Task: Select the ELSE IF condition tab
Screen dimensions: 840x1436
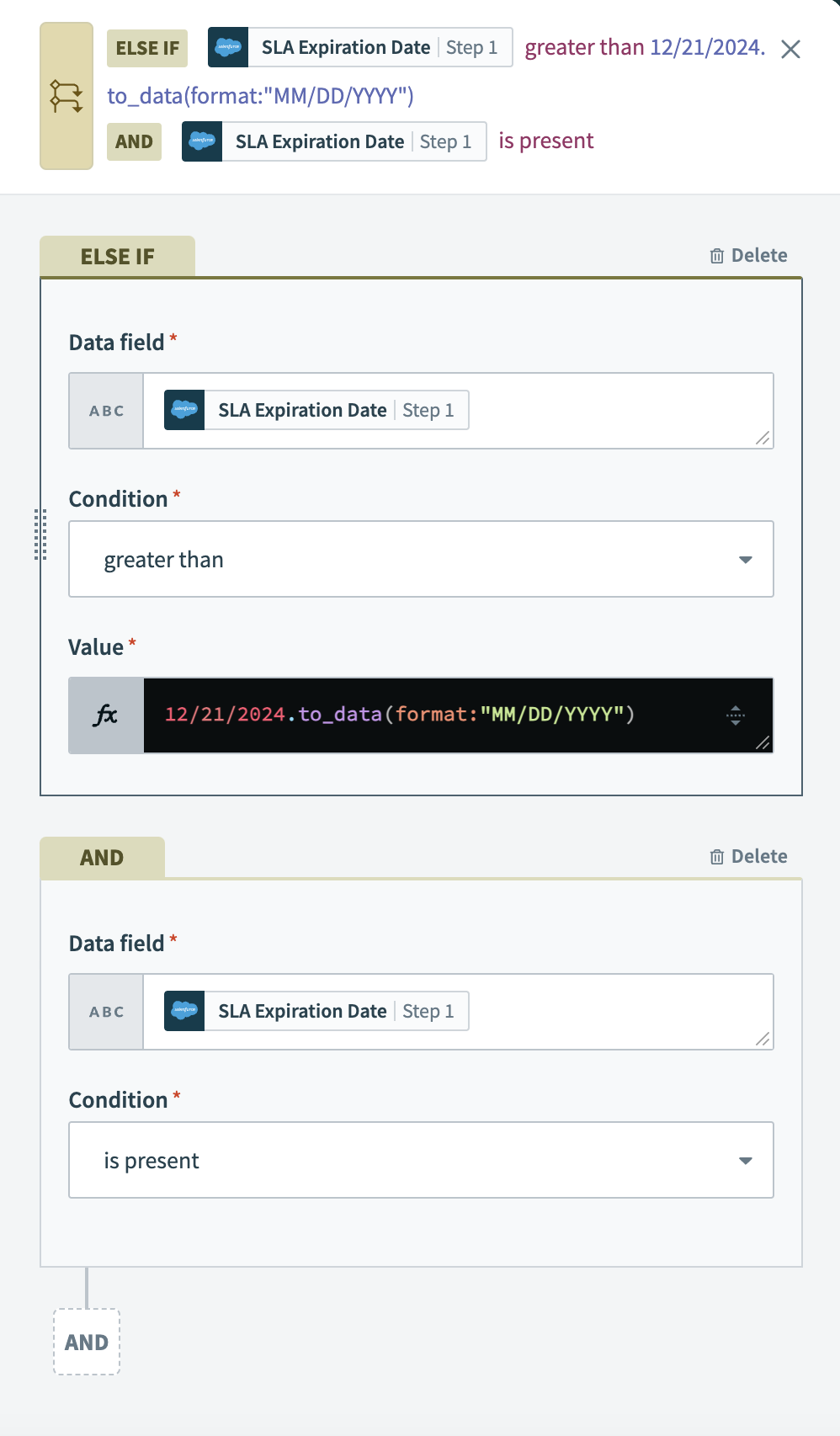Action: (118, 257)
